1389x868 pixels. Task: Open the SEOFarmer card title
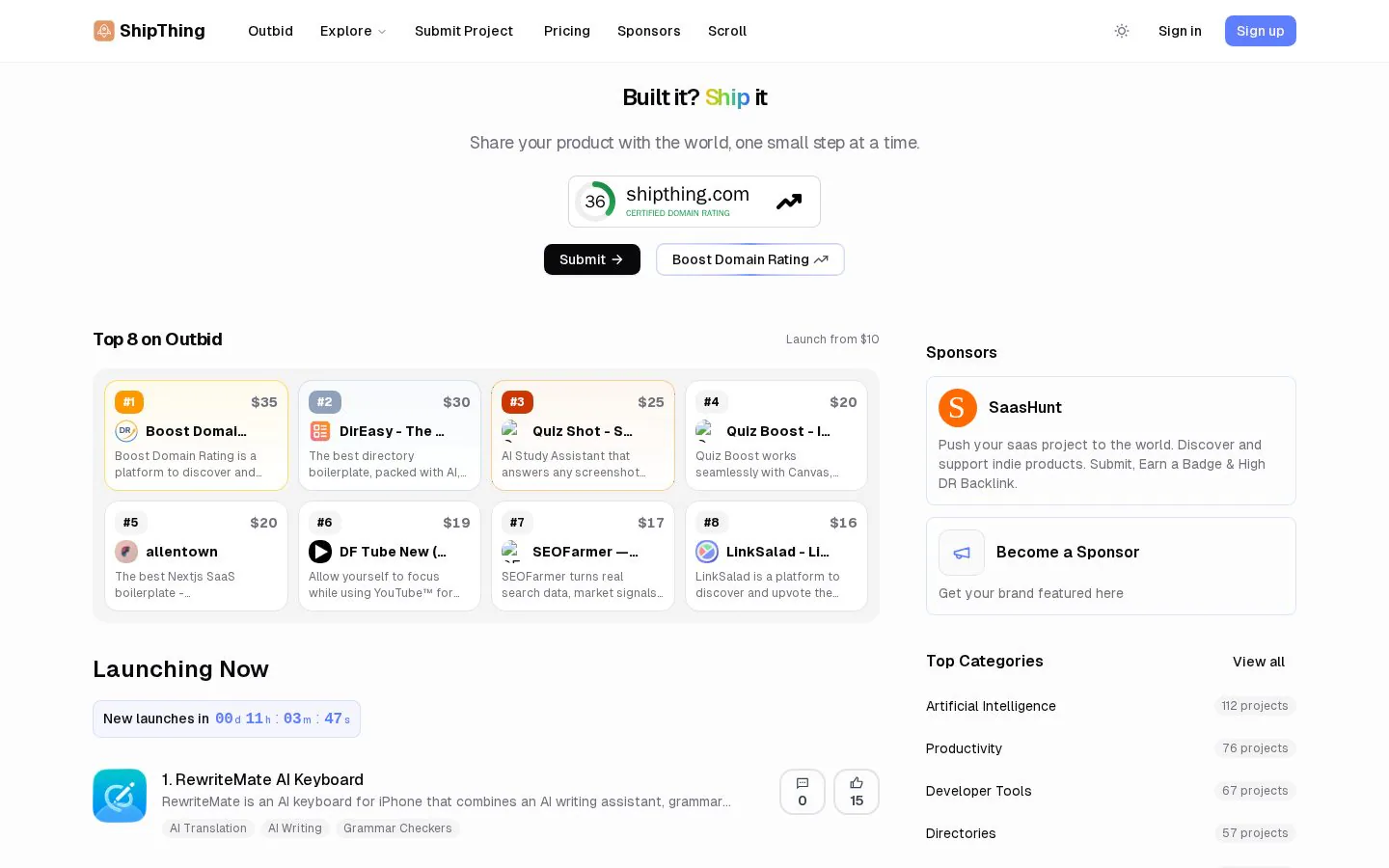tap(586, 552)
